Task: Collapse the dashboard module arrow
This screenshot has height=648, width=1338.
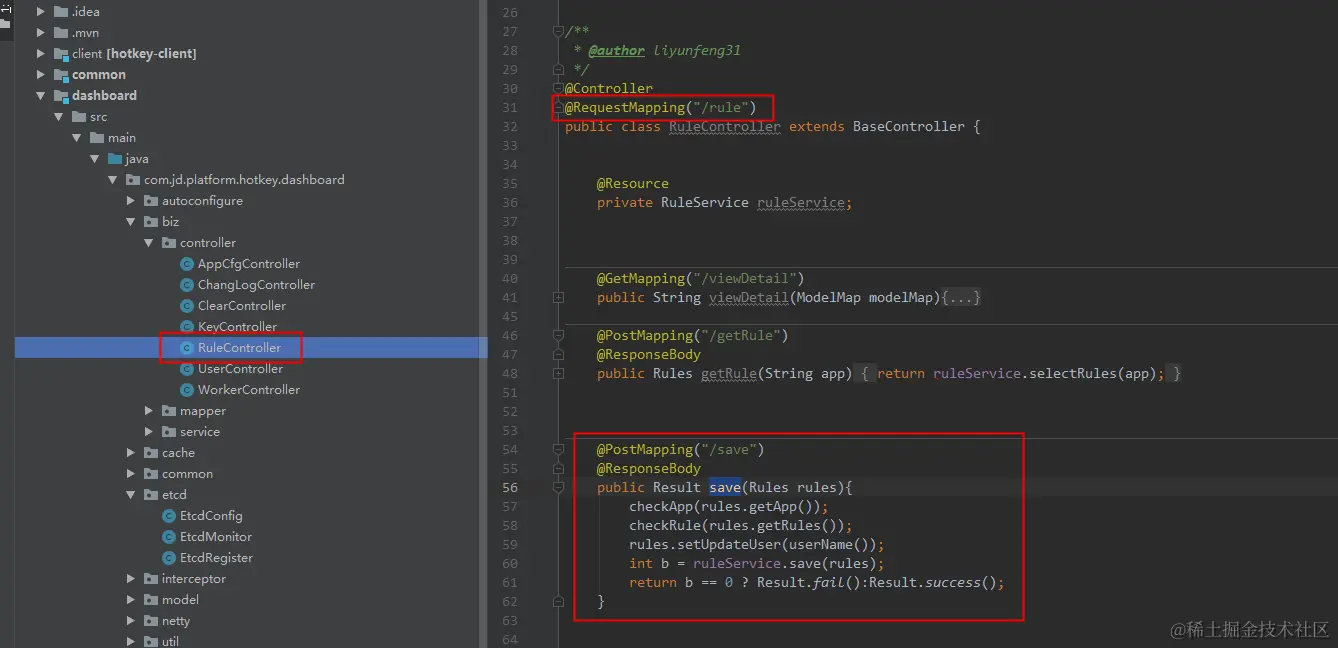Action: tap(41, 96)
